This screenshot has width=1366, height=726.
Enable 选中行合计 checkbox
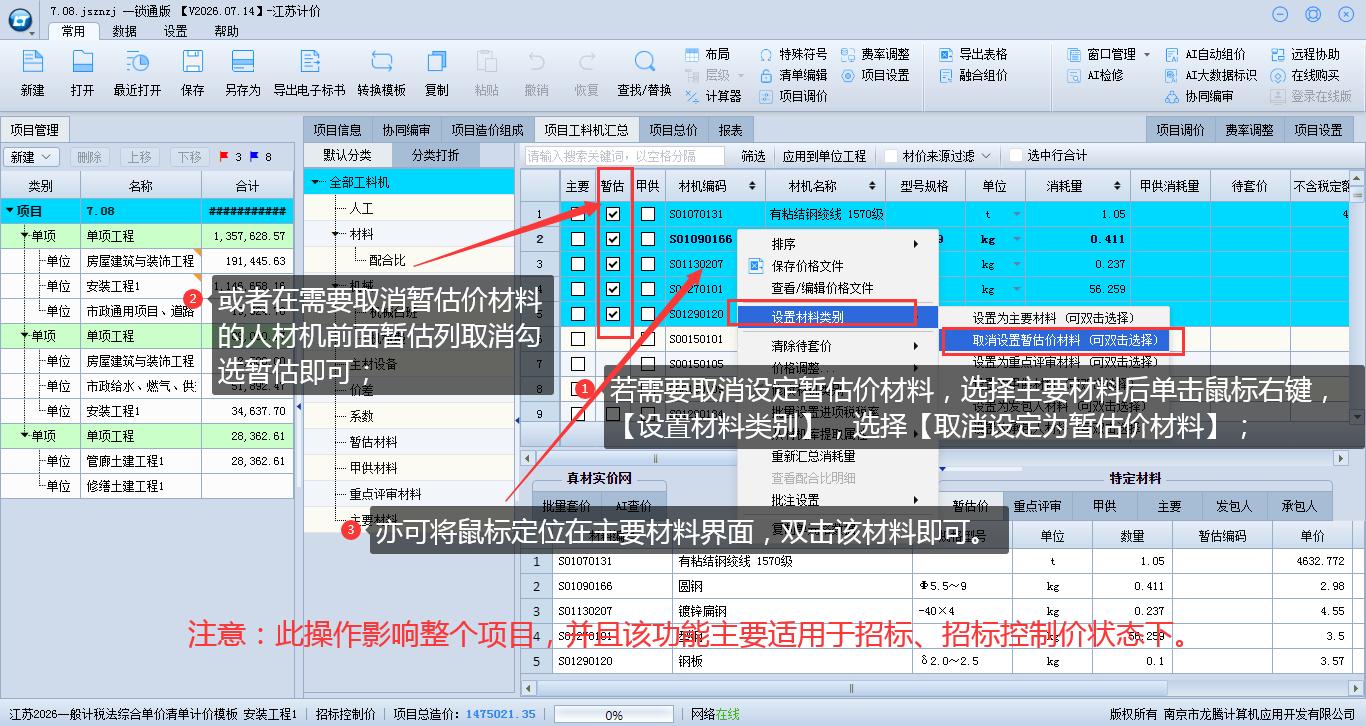click(1016, 156)
